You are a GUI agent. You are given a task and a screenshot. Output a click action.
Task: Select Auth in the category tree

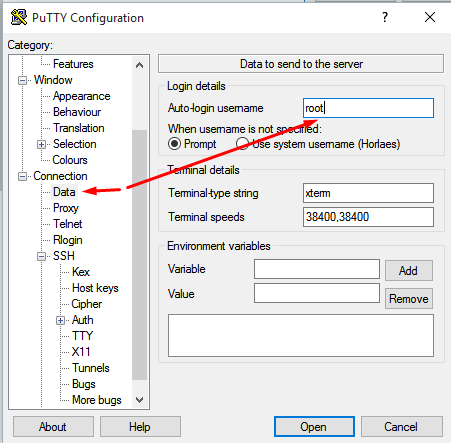tap(82, 320)
